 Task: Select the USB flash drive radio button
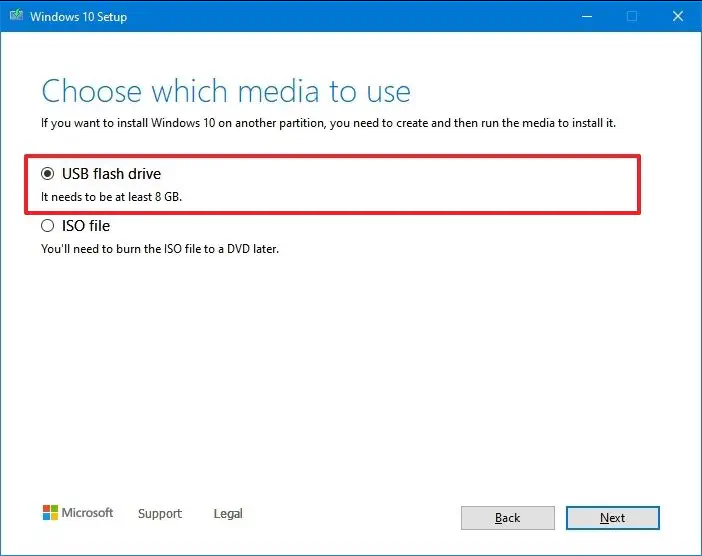[48, 174]
